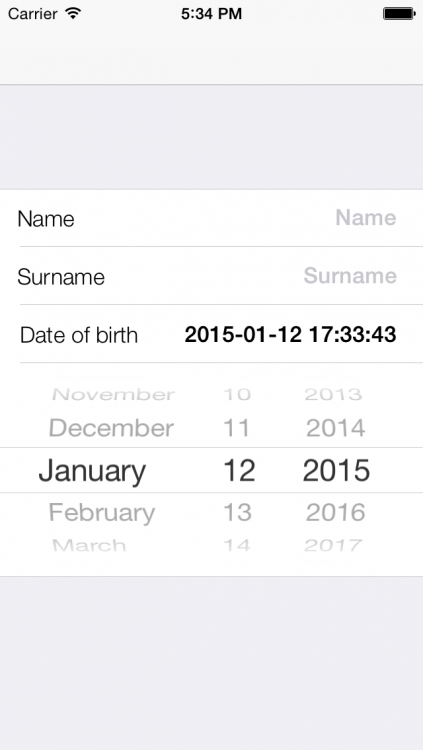Choose February in the month wheel

coord(102,513)
